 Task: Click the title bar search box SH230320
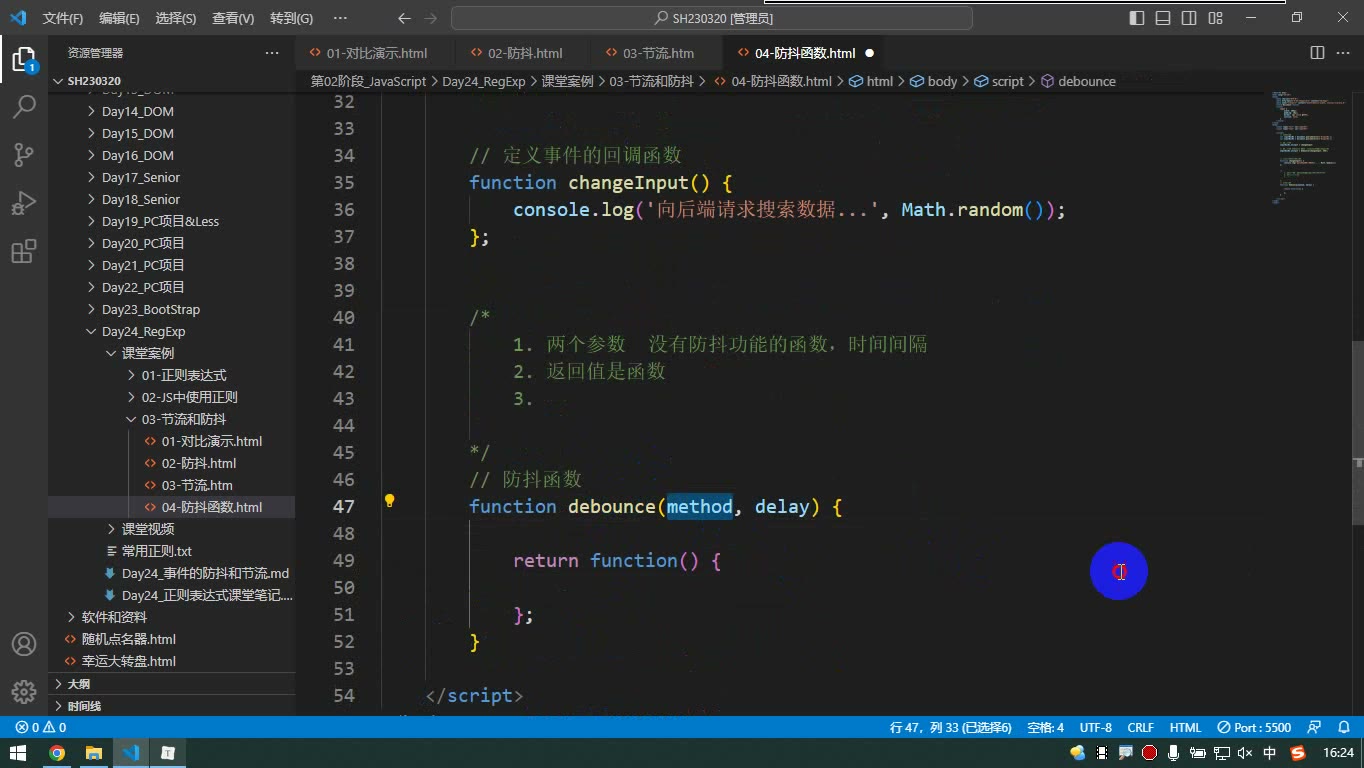712,18
